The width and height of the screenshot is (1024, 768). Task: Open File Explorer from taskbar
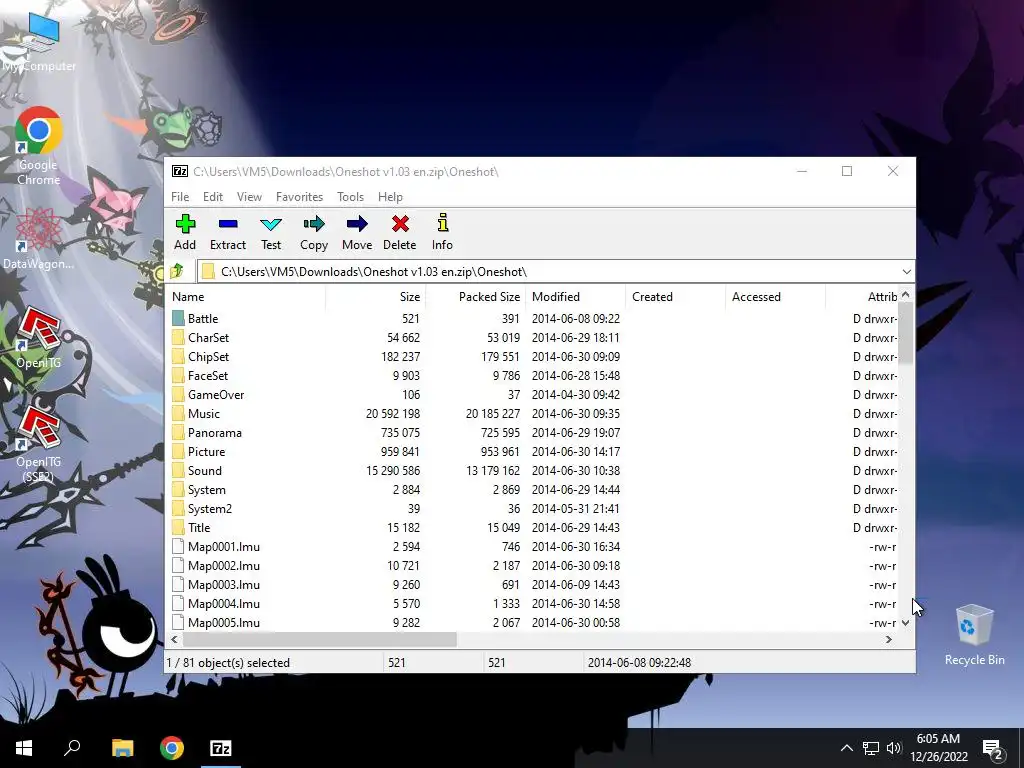(122, 748)
